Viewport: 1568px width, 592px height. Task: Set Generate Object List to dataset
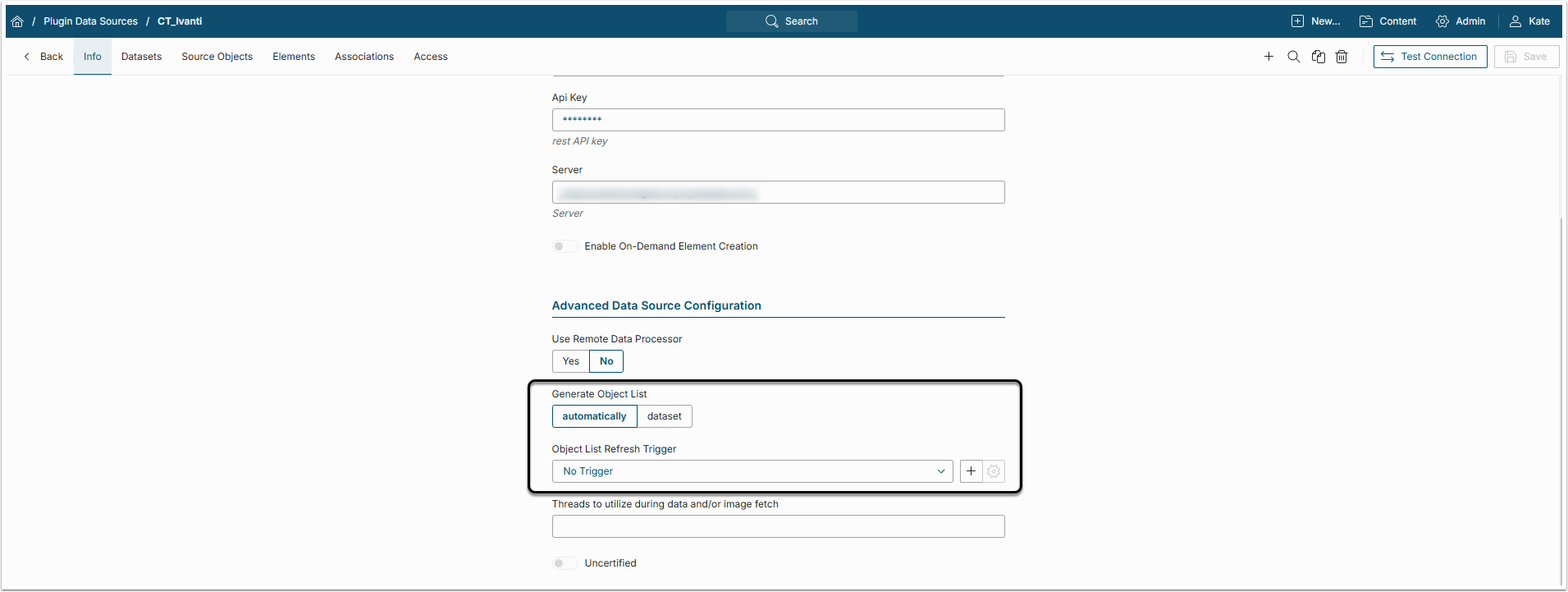(x=664, y=416)
